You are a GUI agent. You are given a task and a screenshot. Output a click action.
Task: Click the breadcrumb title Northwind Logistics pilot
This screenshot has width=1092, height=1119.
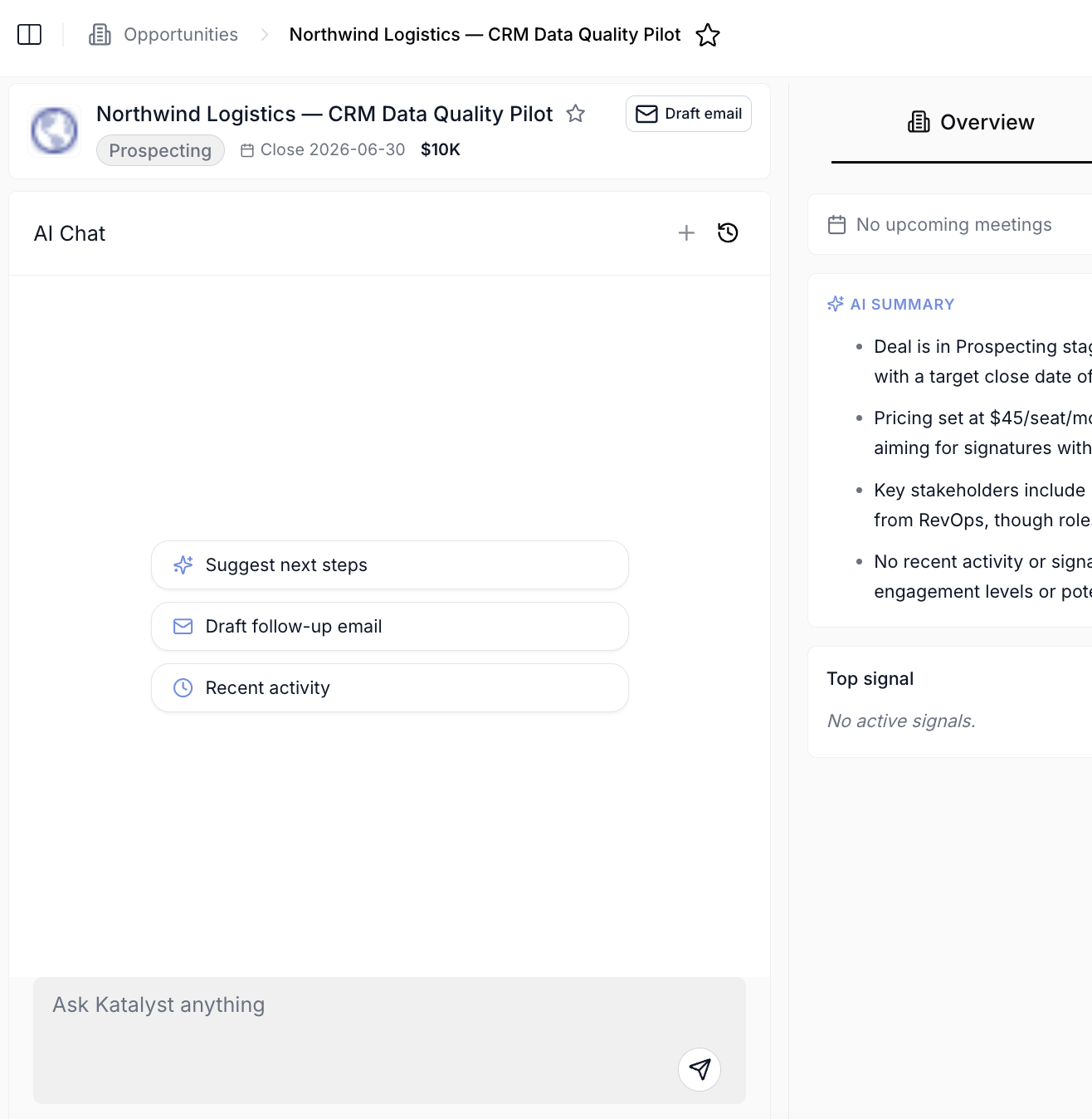[x=485, y=35]
